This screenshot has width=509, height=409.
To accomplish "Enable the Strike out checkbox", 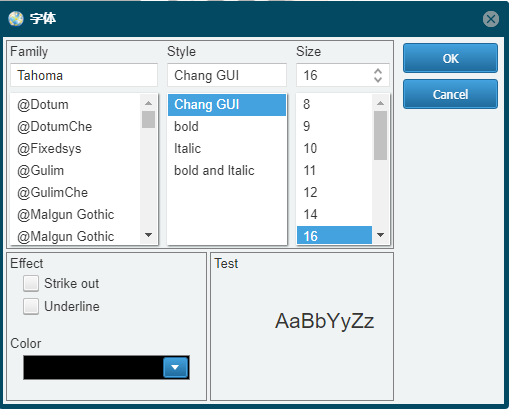I will pyautogui.click(x=31, y=283).
